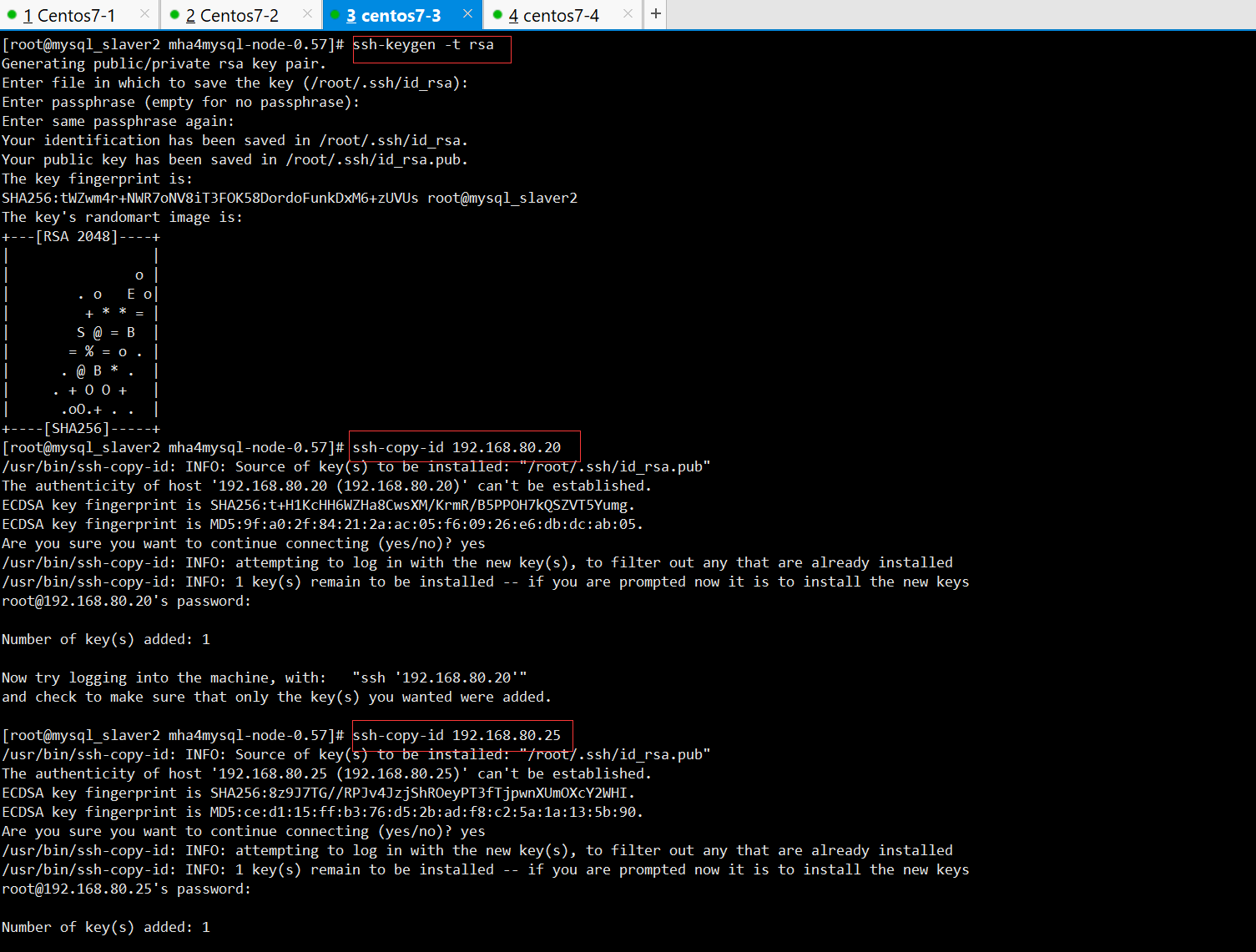
Task: Click the 'and check to make sure' line
Action: [x=276, y=698]
